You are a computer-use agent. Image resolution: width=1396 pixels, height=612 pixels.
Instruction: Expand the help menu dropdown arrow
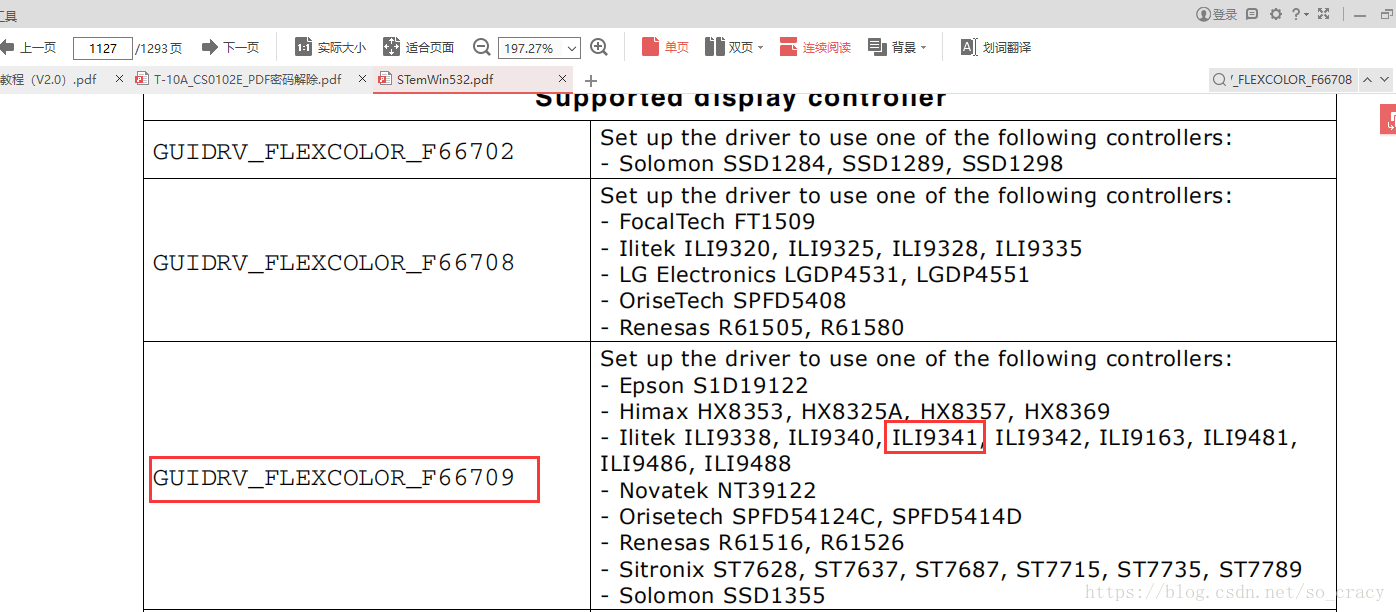(x=1307, y=14)
